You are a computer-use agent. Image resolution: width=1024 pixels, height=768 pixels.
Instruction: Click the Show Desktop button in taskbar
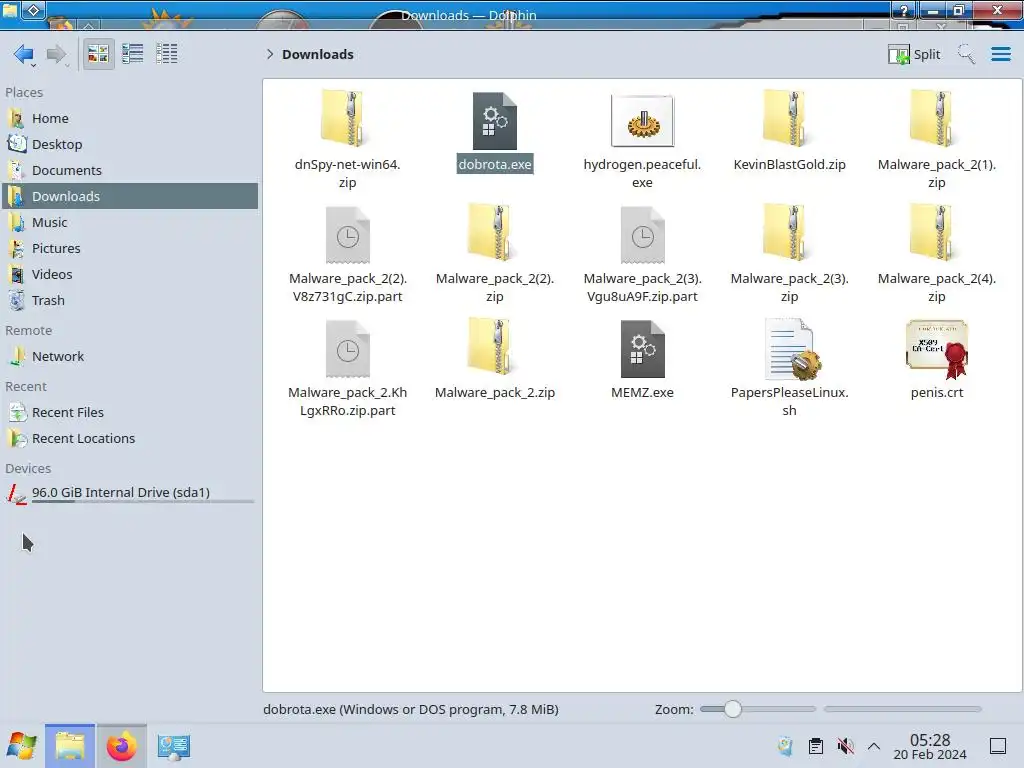pos(998,746)
